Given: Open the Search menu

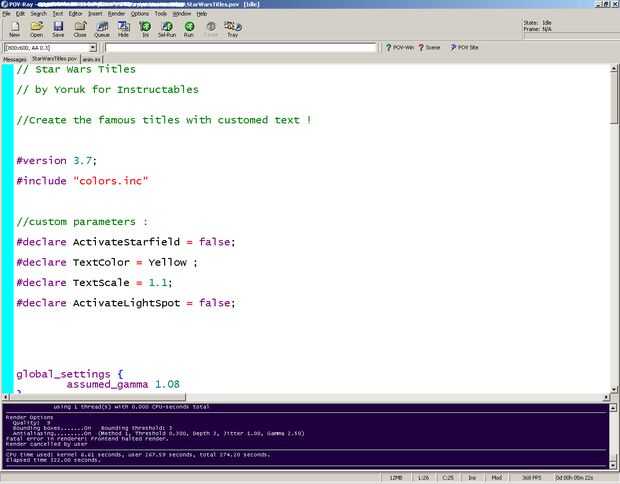Looking at the screenshot, I should (x=38, y=13).
